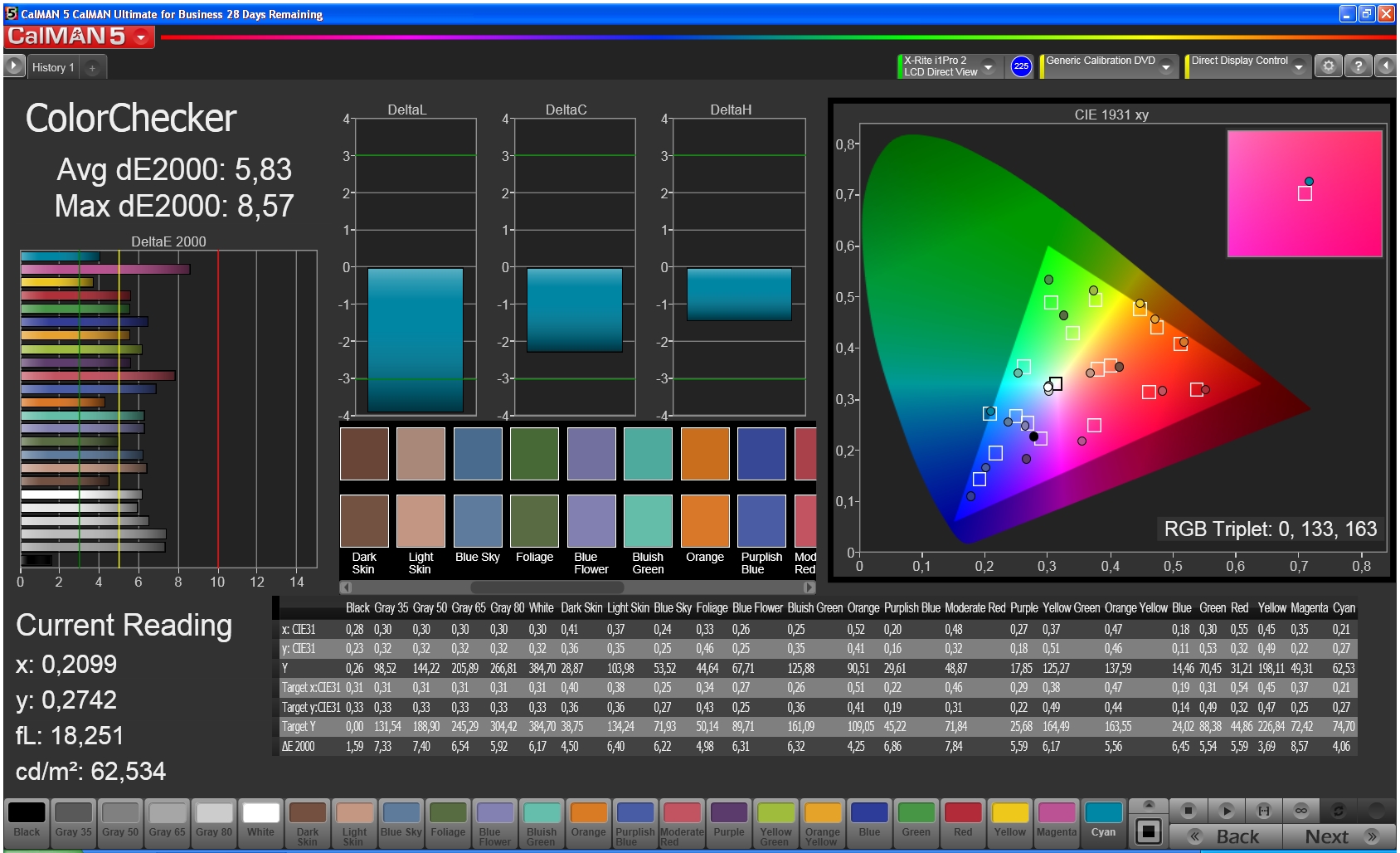Click the stop measurement button
This screenshot has width=1400, height=853.
1188,811
